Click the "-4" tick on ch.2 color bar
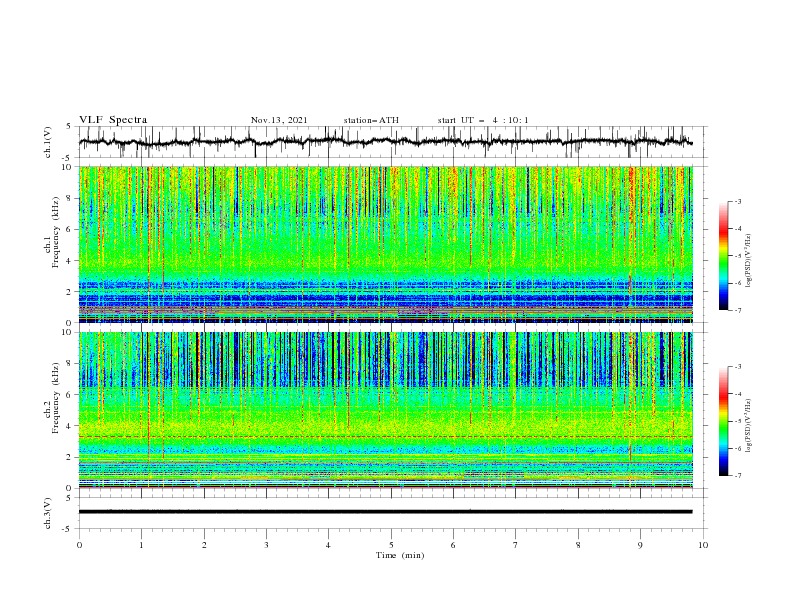 (737, 394)
